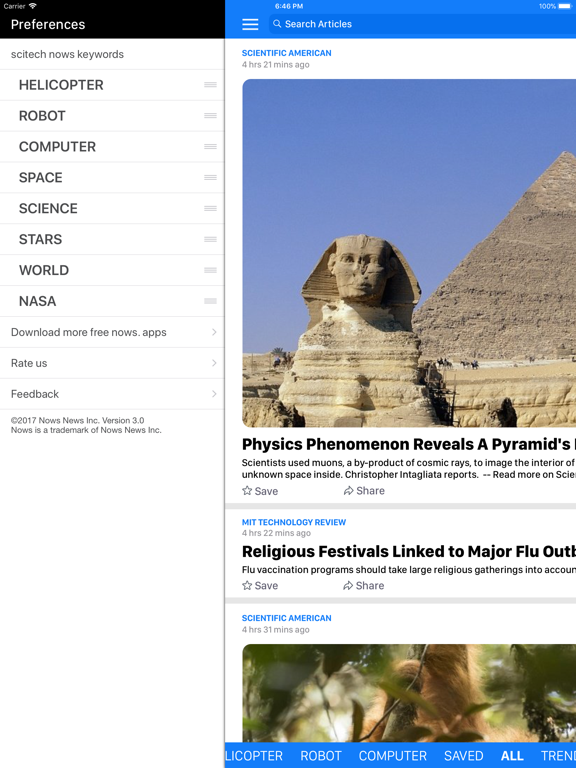Grab the reorder handle beside NASA
This screenshot has height=768, width=576.
tap(210, 301)
